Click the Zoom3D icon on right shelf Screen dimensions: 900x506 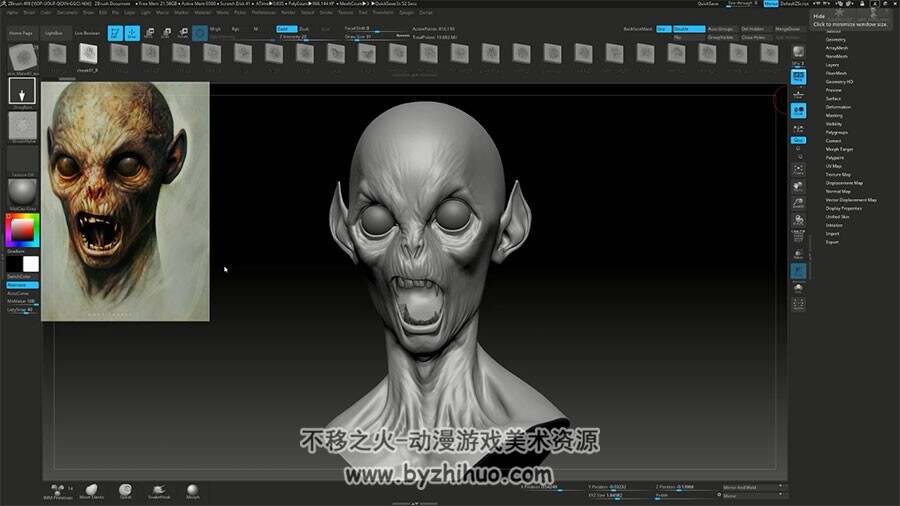coord(798,204)
